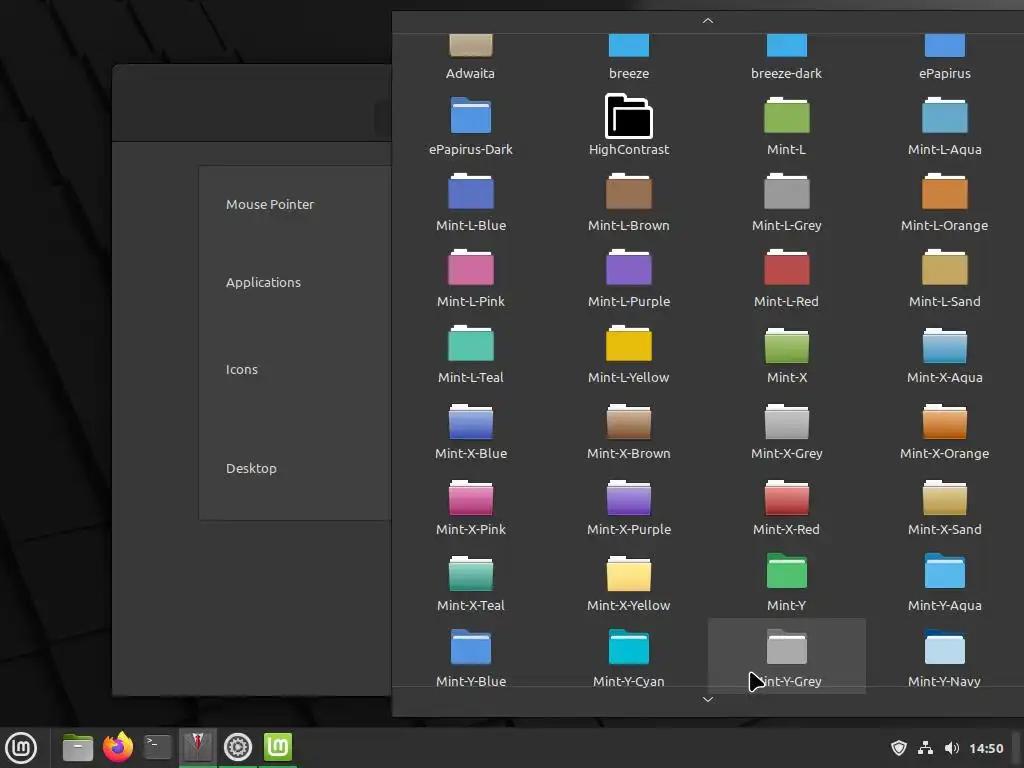Pick Mint-X-Grey icon theme
The width and height of the screenshot is (1024, 768).
pyautogui.click(x=786, y=430)
